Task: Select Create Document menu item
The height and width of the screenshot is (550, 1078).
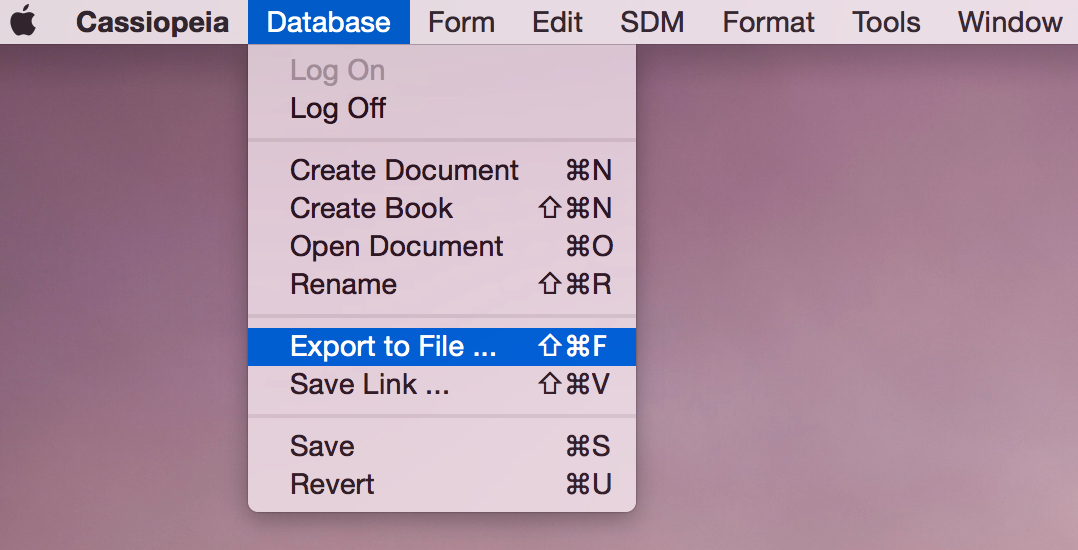Action: click(441, 170)
